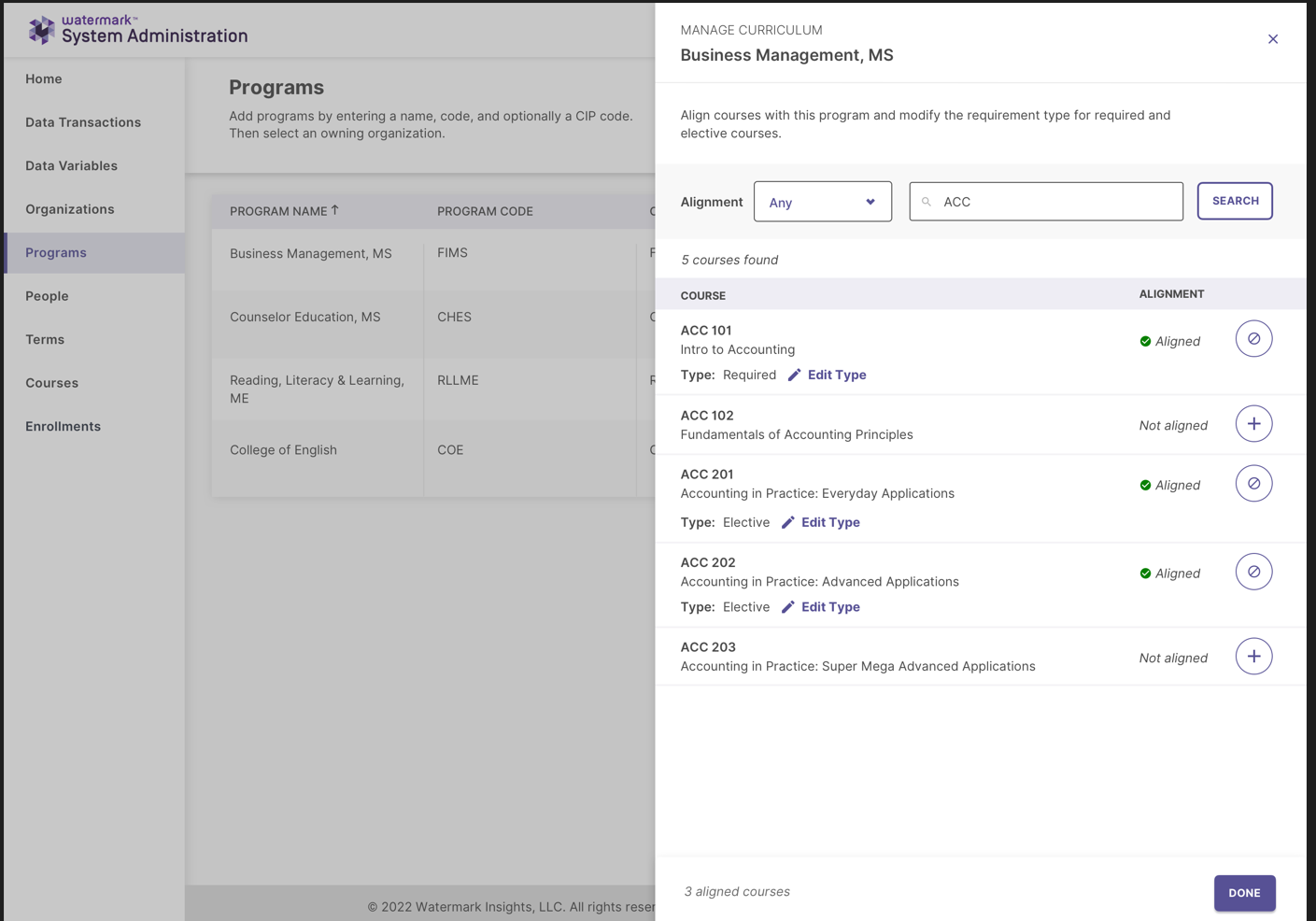Click pencil icon beside ACC 101 Edit Type
Screen dimensions: 1316x921
point(794,375)
